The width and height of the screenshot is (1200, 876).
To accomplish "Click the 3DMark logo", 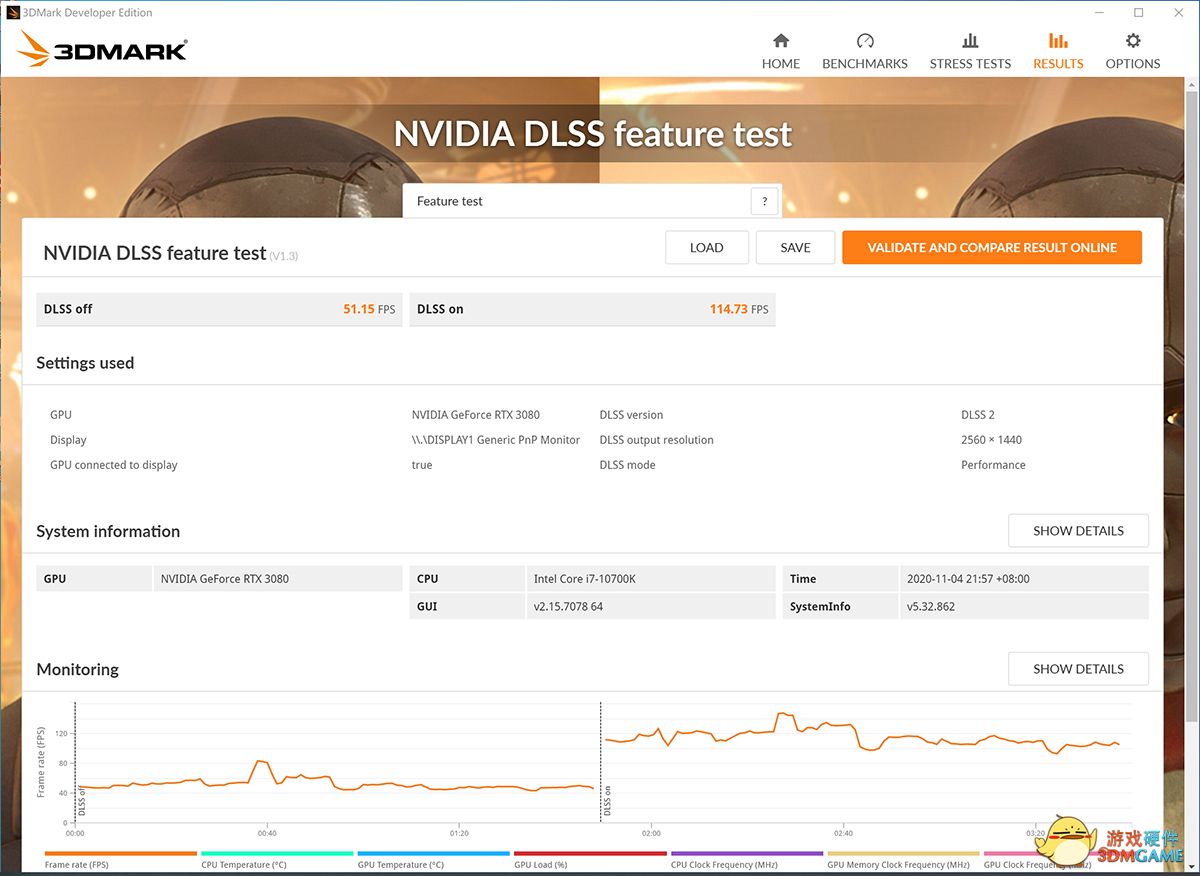I will (x=102, y=48).
